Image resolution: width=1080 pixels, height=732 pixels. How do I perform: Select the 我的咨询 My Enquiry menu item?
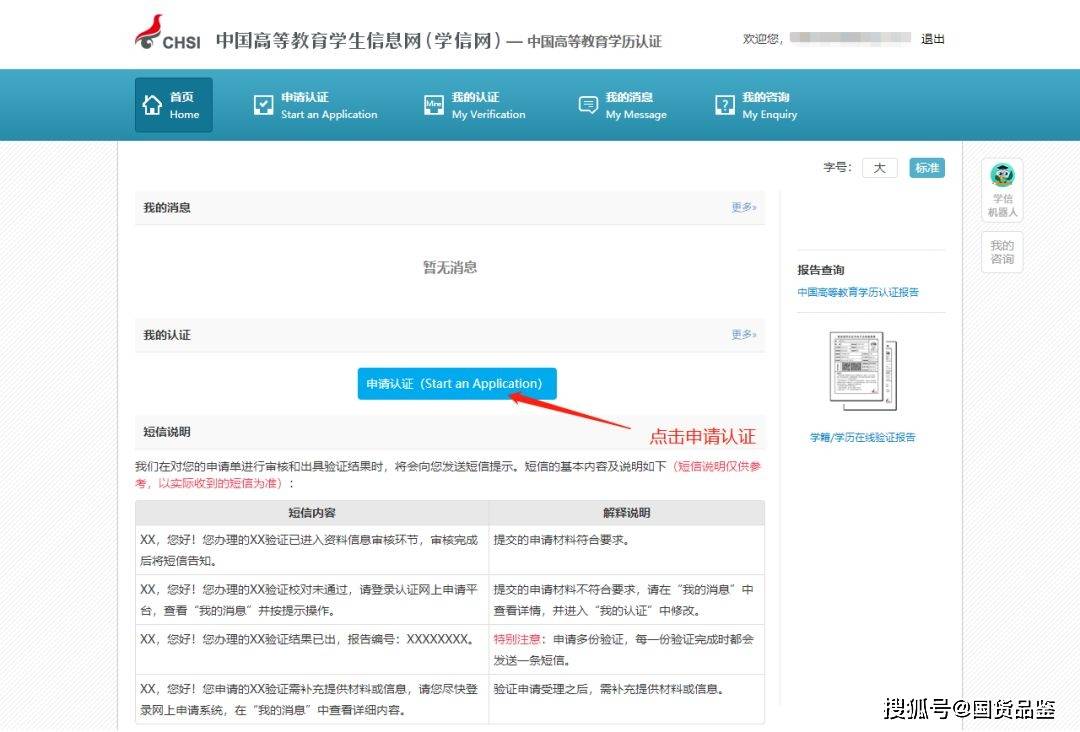[x=769, y=105]
